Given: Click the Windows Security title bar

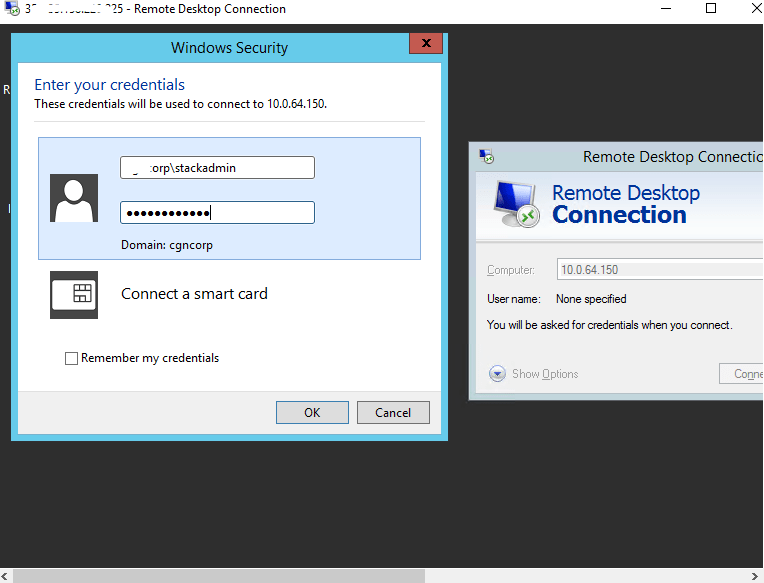Looking at the screenshot, I should click(x=229, y=47).
